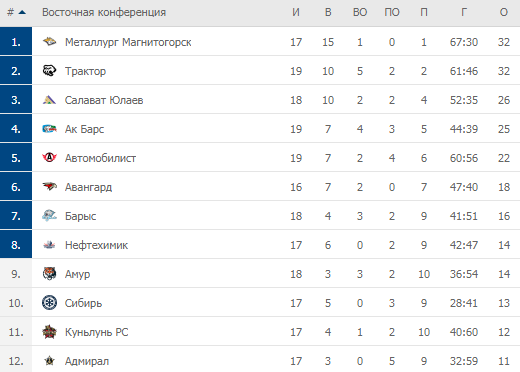
Task: Open the Трактор team link
Action: tap(85, 71)
